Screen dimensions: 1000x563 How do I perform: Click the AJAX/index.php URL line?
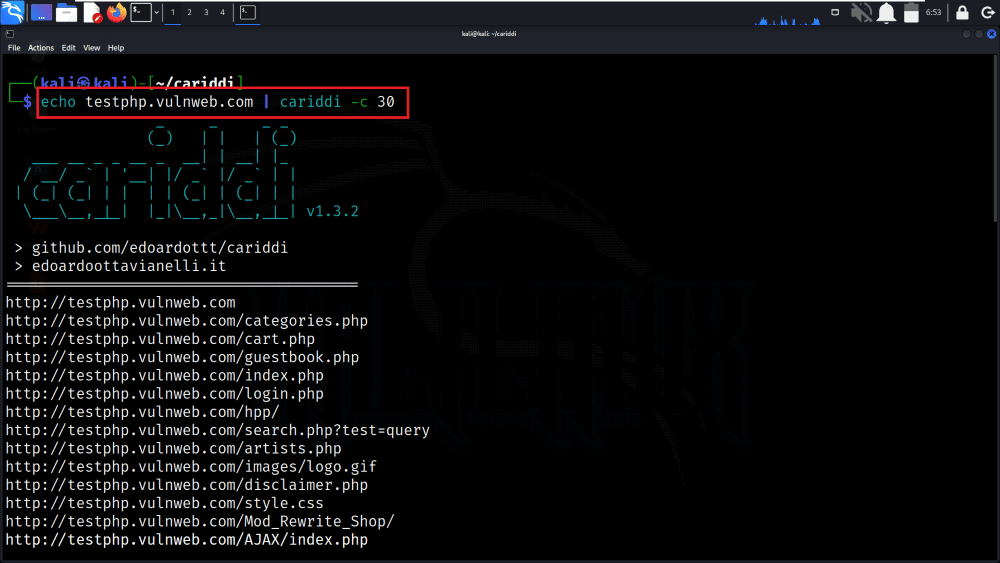[x=186, y=539]
